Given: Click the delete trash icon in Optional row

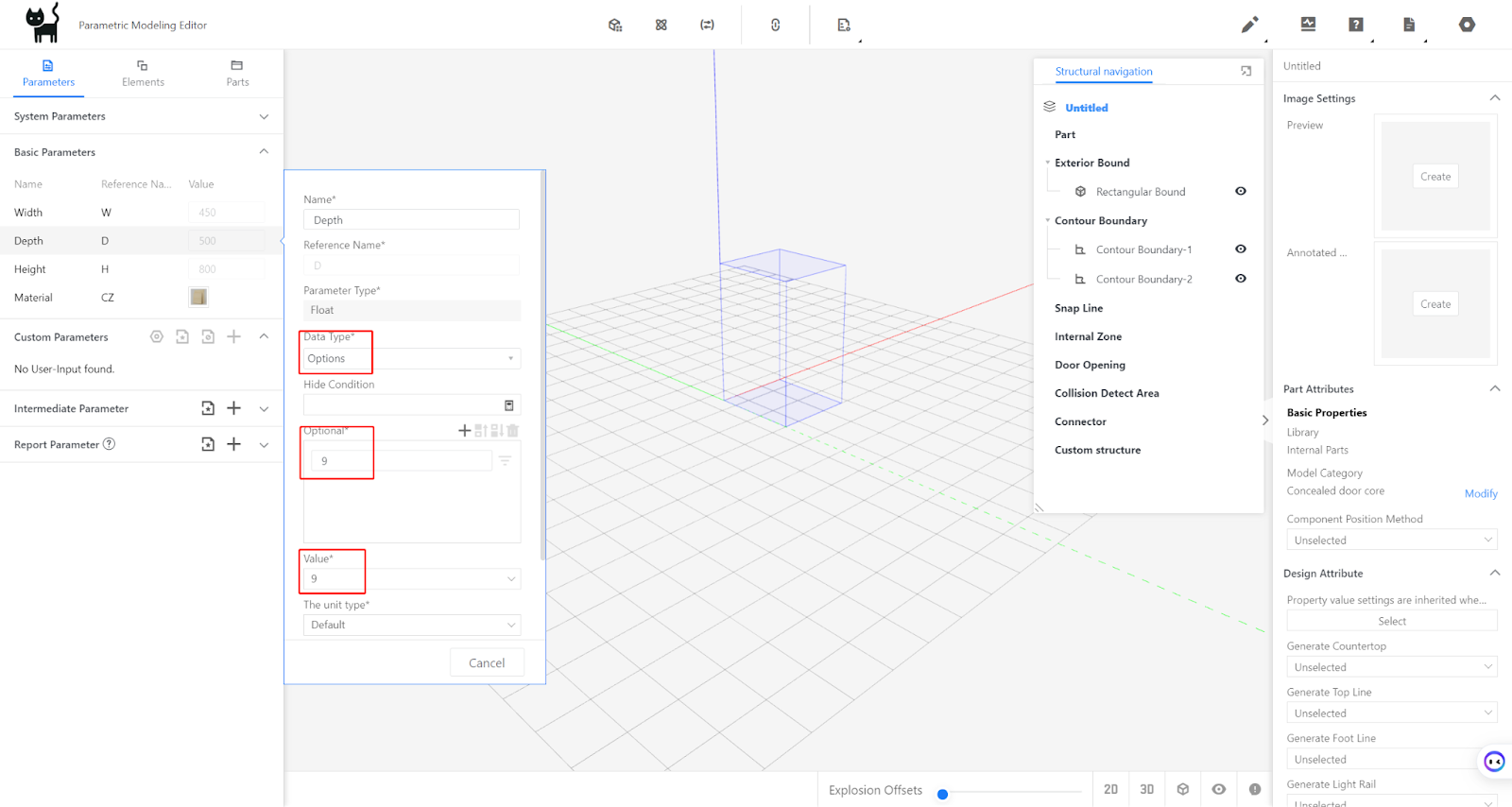Looking at the screenshot, I should coord(512,431).
